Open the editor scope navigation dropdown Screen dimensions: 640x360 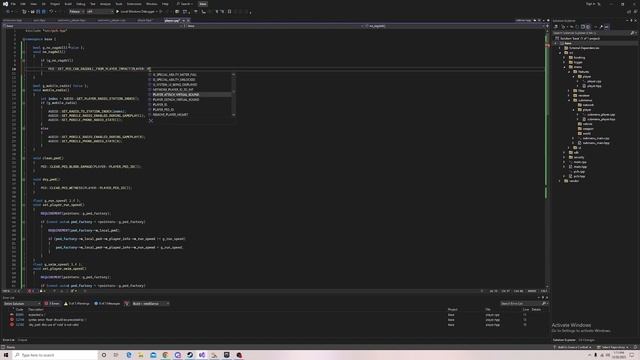[273, 26]
